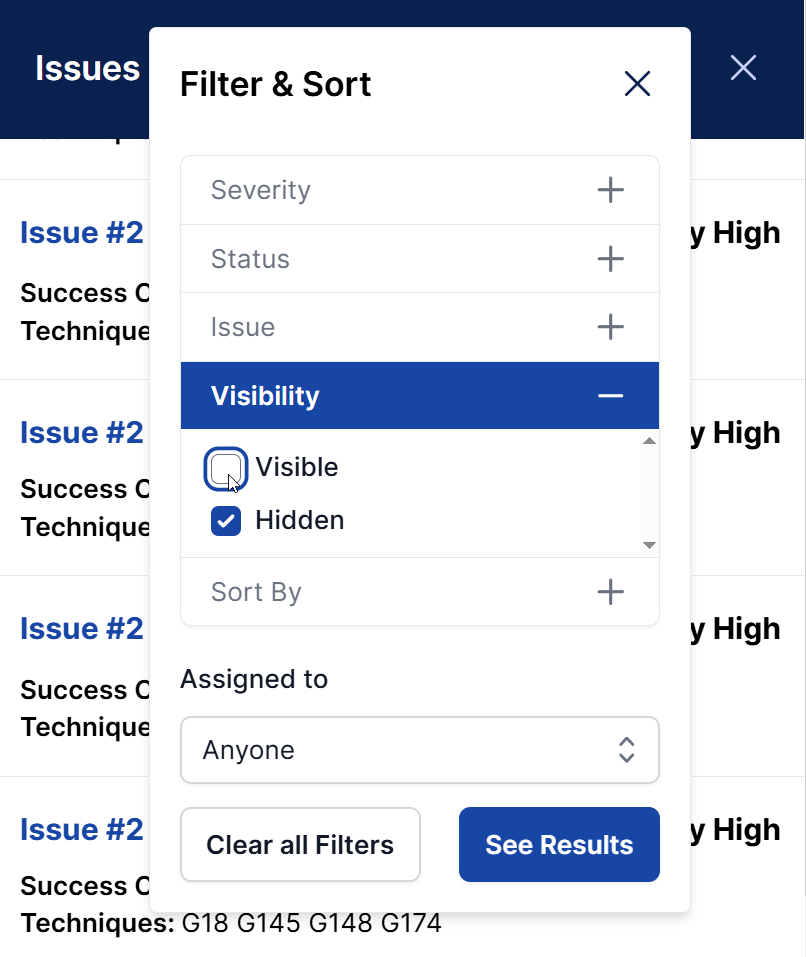Image resolution: width=806 pixels, height=957 pixels.
Task: Open the Assigned to Anyone dropdown
Action: (x=419, y=750)
